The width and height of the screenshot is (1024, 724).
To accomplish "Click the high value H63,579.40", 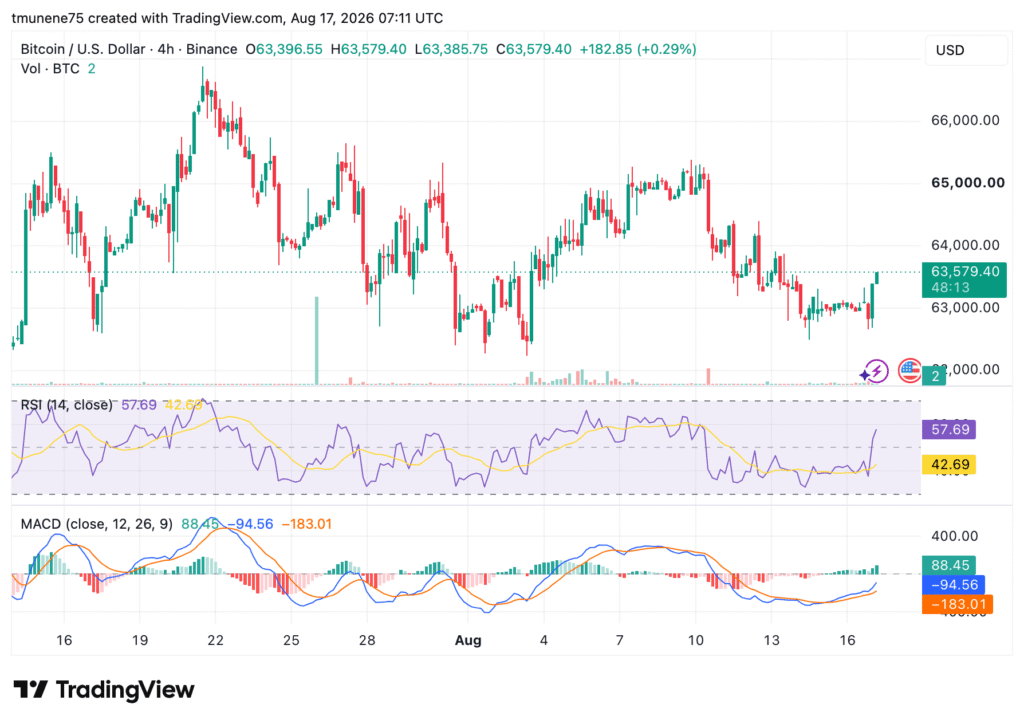I will pos(368,49).
